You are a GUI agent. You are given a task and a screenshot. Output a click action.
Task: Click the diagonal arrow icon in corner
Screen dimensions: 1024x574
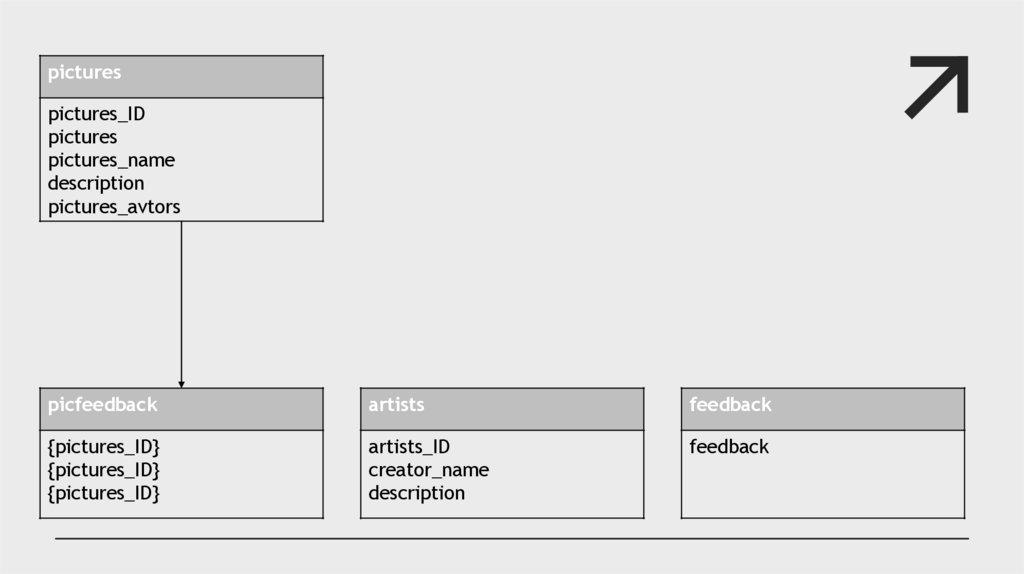(938, 86)
